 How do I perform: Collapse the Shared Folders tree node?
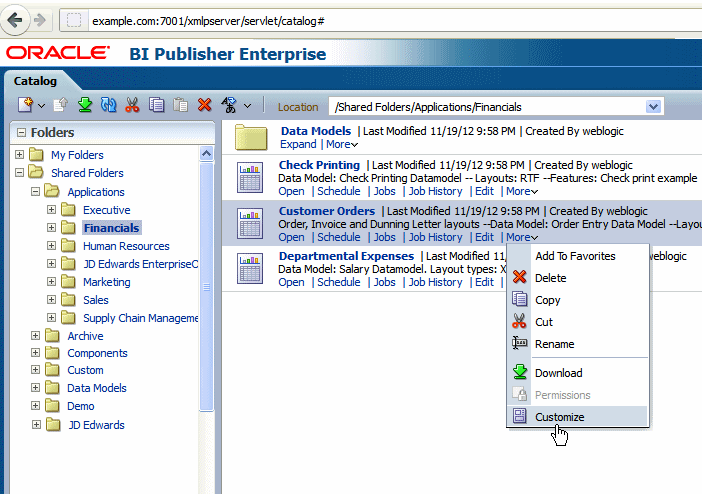19,172
